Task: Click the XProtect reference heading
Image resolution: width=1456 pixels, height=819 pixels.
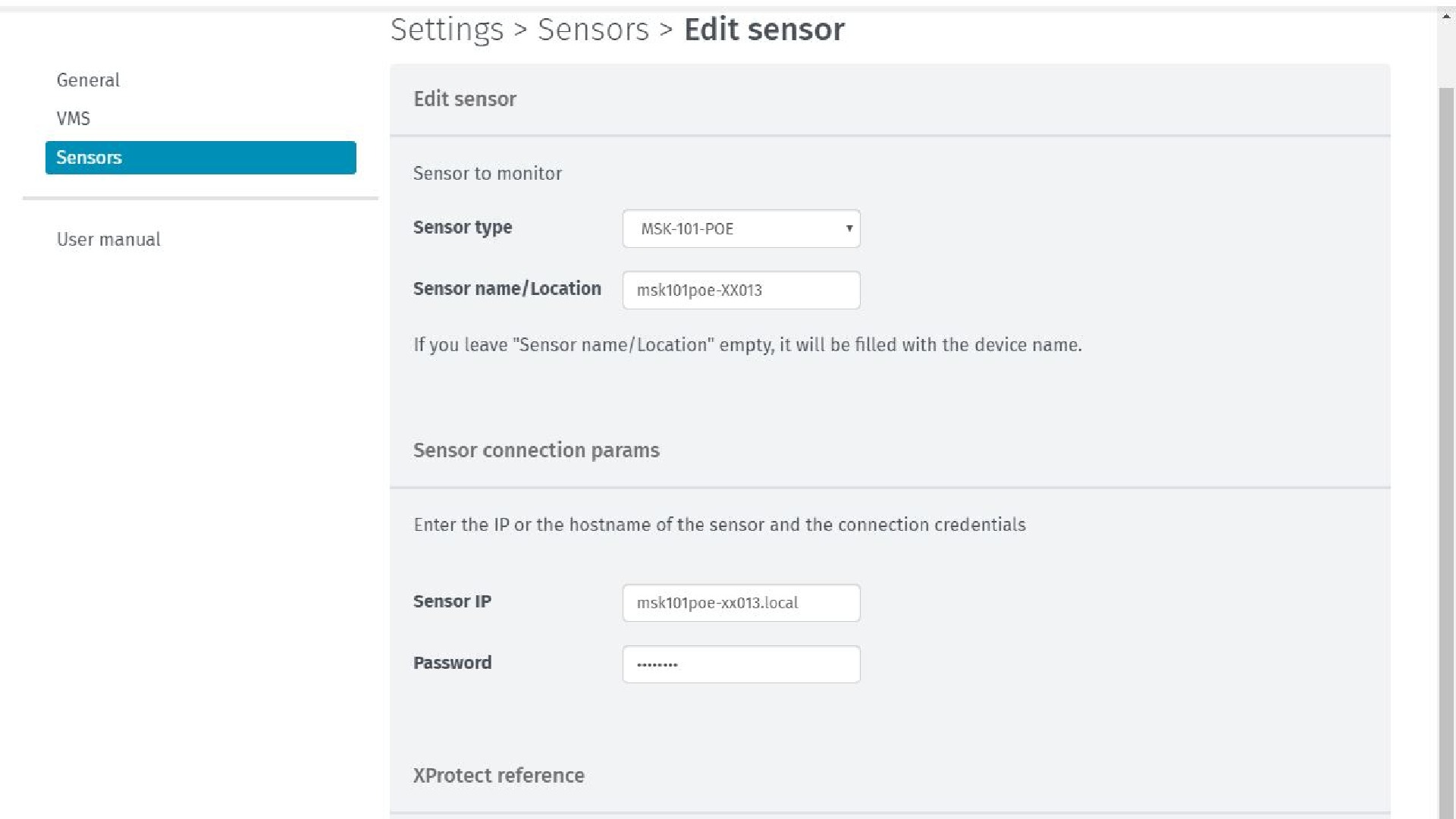Action: click(498, 776)
